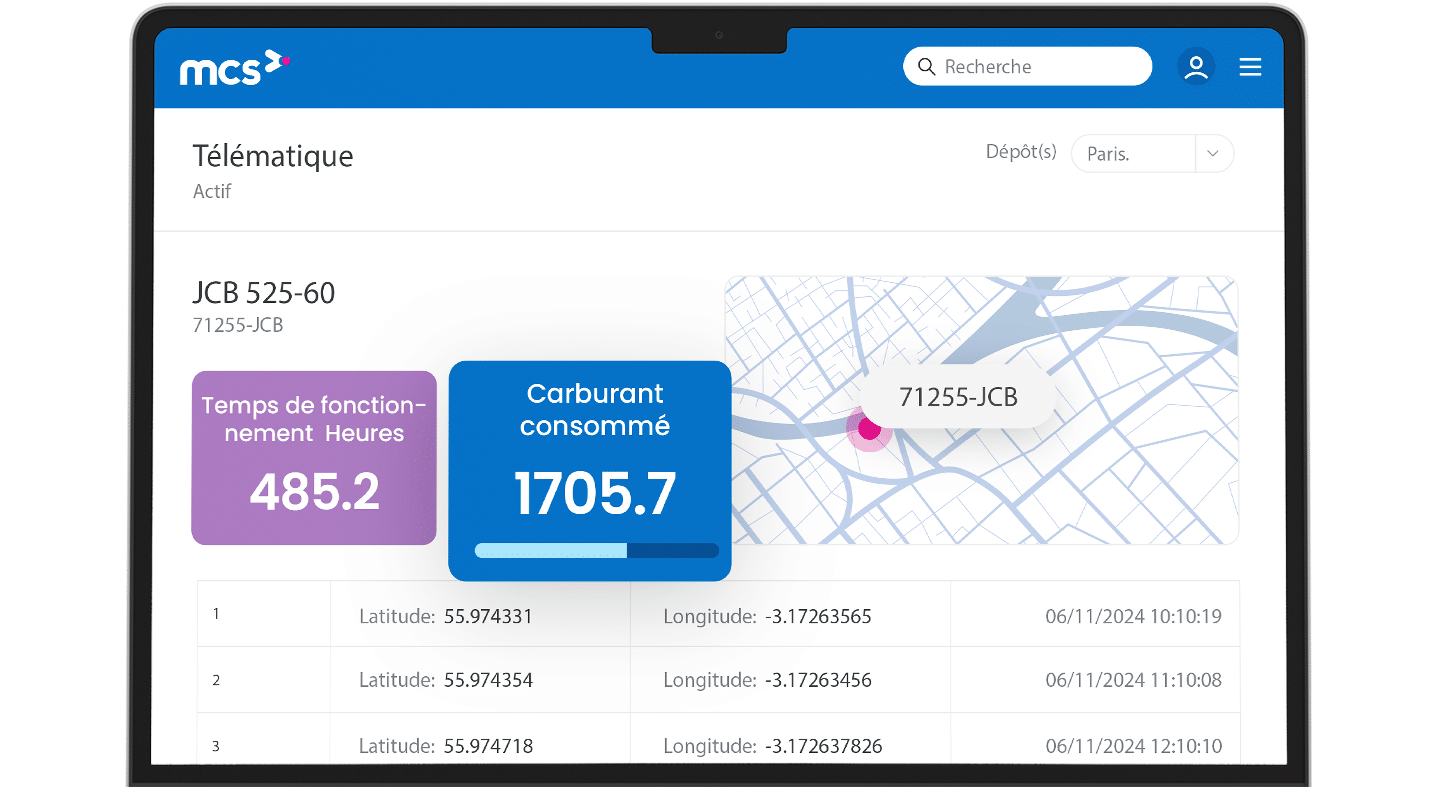1432x788 pixels.
Task: Open the user profile icon
Action: (1195, 67)
